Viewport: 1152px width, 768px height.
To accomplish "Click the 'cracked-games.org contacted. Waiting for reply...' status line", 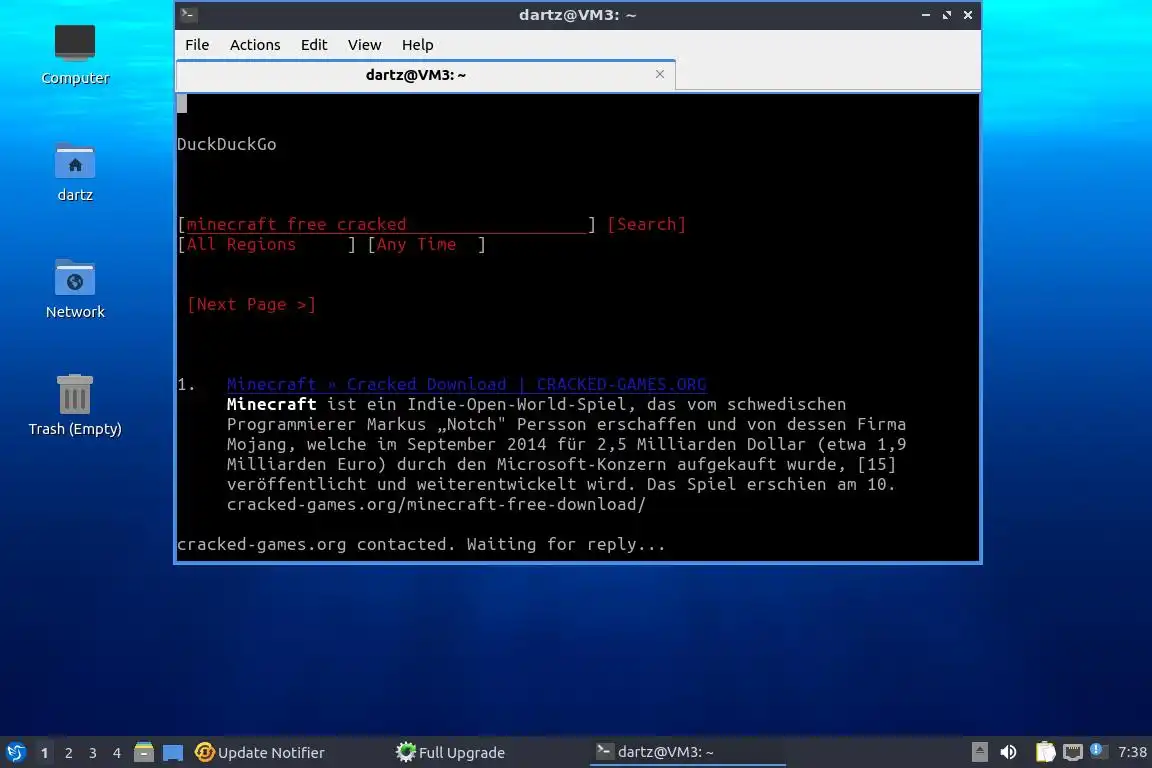I will [421, 545].
